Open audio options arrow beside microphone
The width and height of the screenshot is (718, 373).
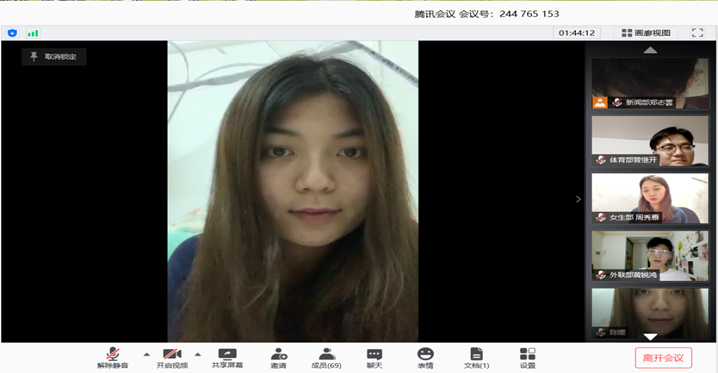tap(147, 354)
